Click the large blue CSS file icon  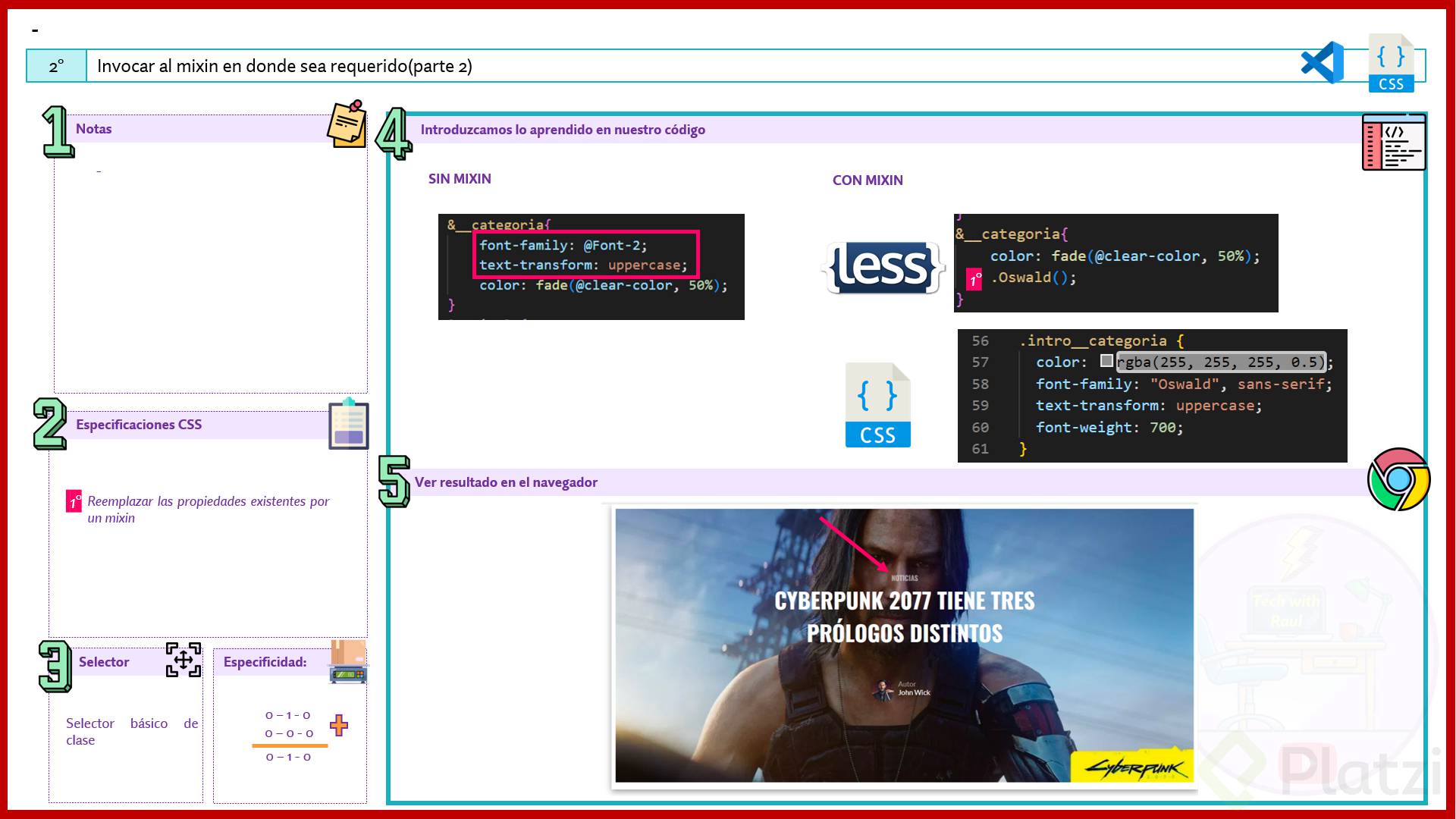(877, 406)
